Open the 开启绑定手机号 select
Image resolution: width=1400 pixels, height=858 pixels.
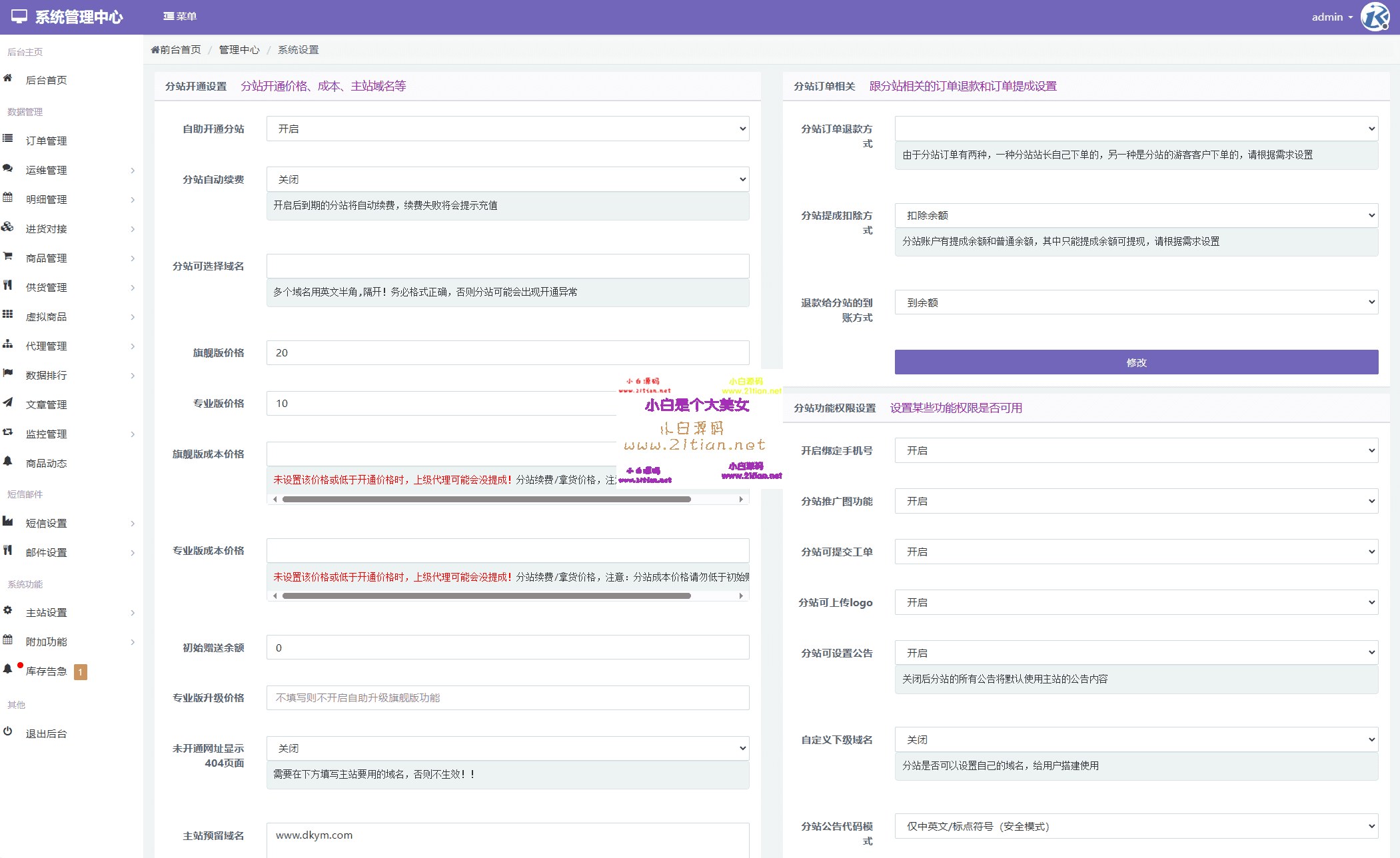(x=1135, y=450)
